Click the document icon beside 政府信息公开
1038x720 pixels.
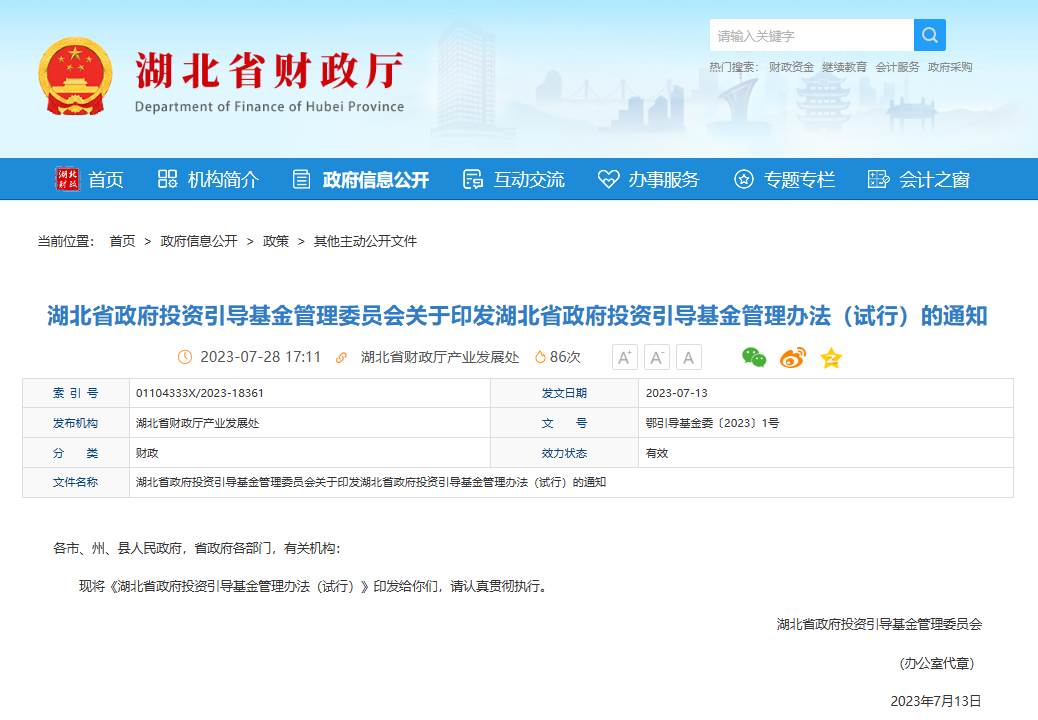coord(301,179)
